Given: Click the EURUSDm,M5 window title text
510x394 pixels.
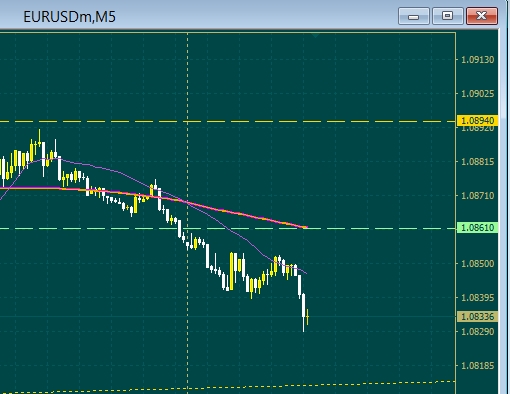Looking at the screenshot, I should [69, 17].
